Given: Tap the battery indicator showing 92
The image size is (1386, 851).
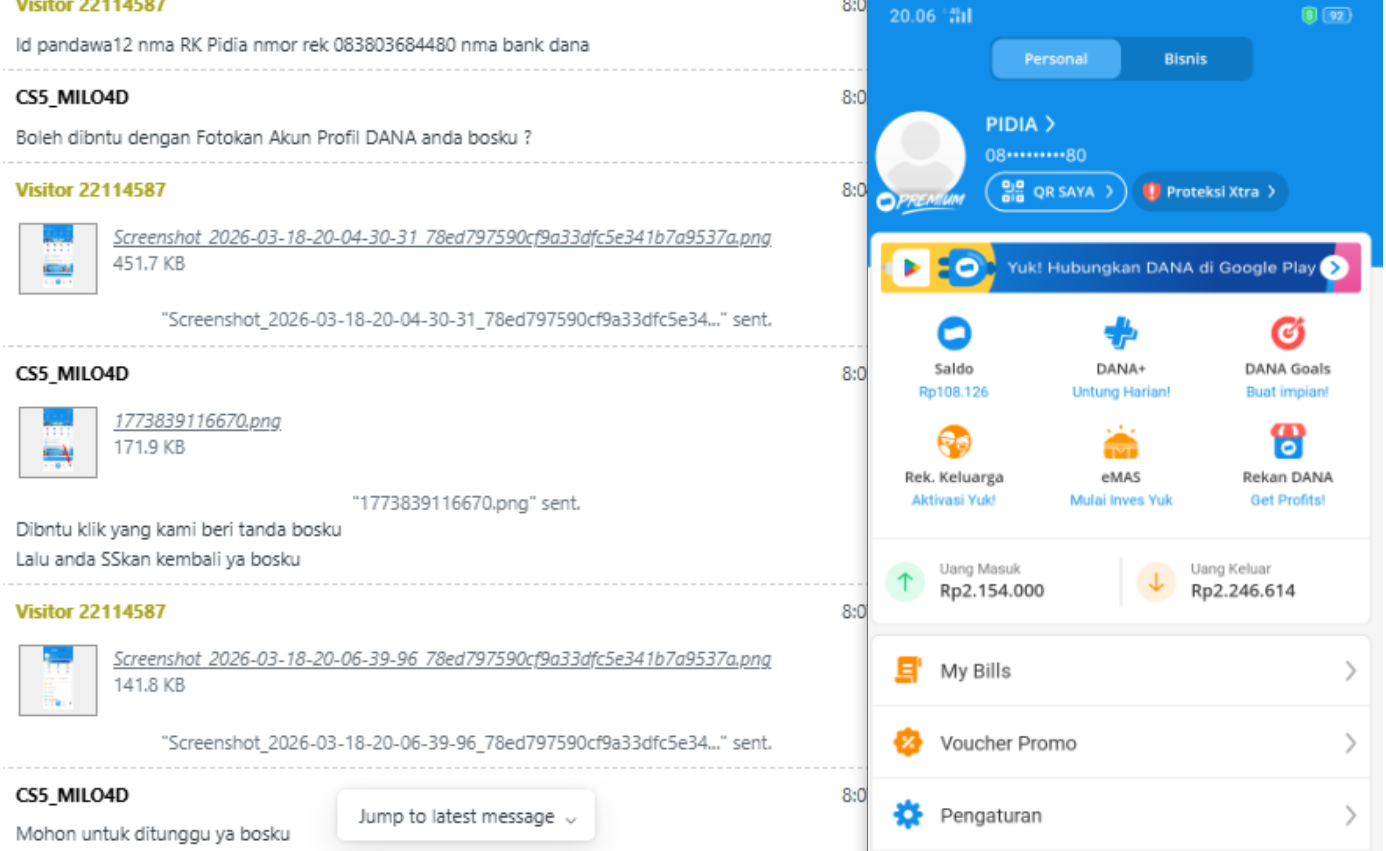Looking at the screenshot, I should [x=1336, y=15].
